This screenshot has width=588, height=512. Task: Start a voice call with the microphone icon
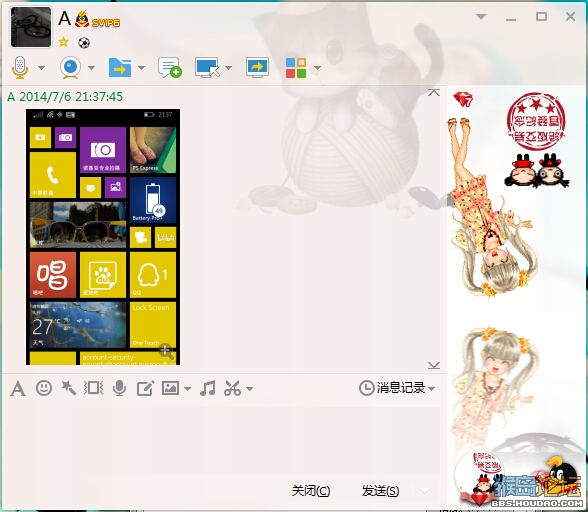[20, 68]
